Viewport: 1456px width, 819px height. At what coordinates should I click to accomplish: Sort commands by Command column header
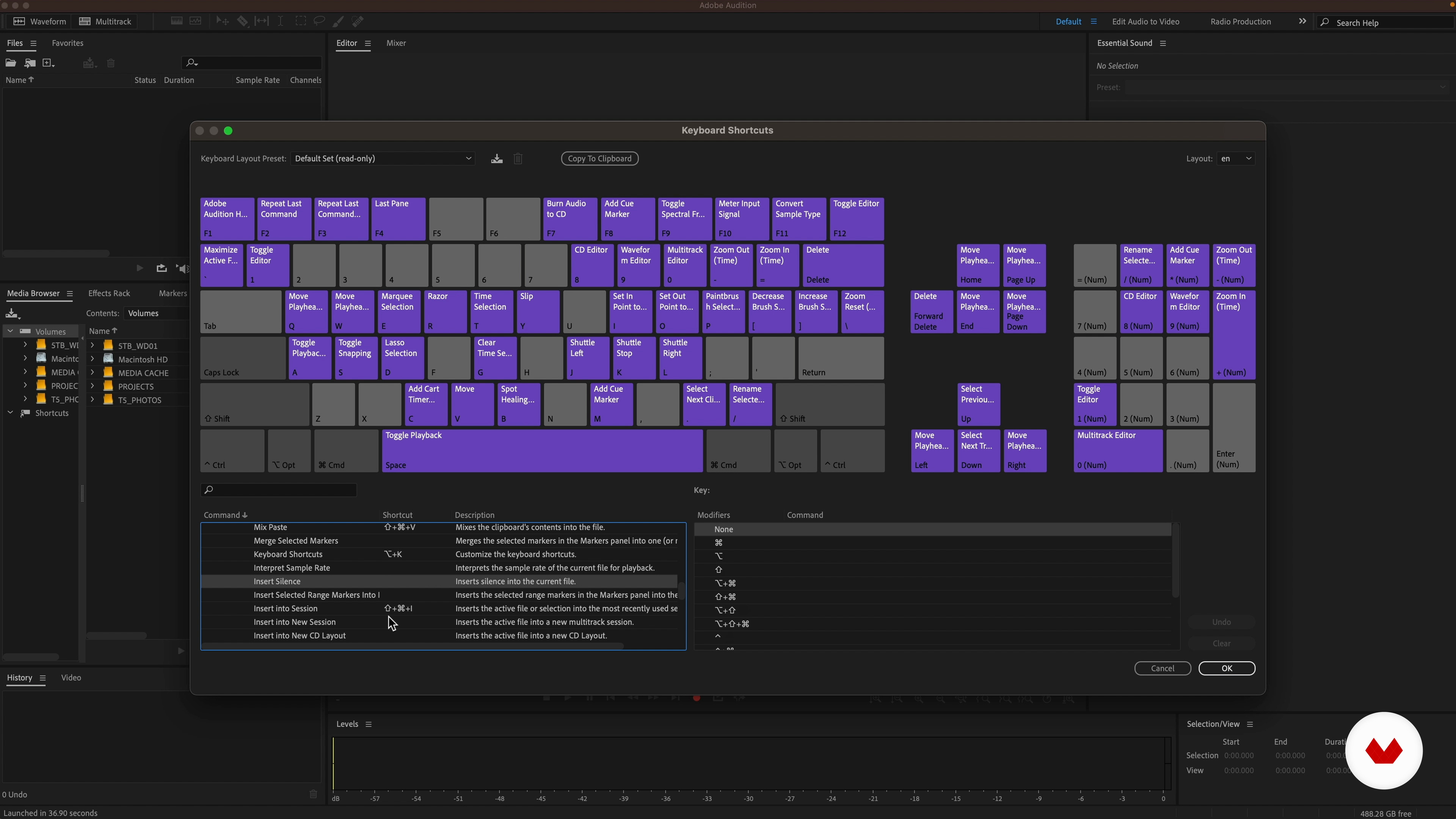(x=226, y=516)
